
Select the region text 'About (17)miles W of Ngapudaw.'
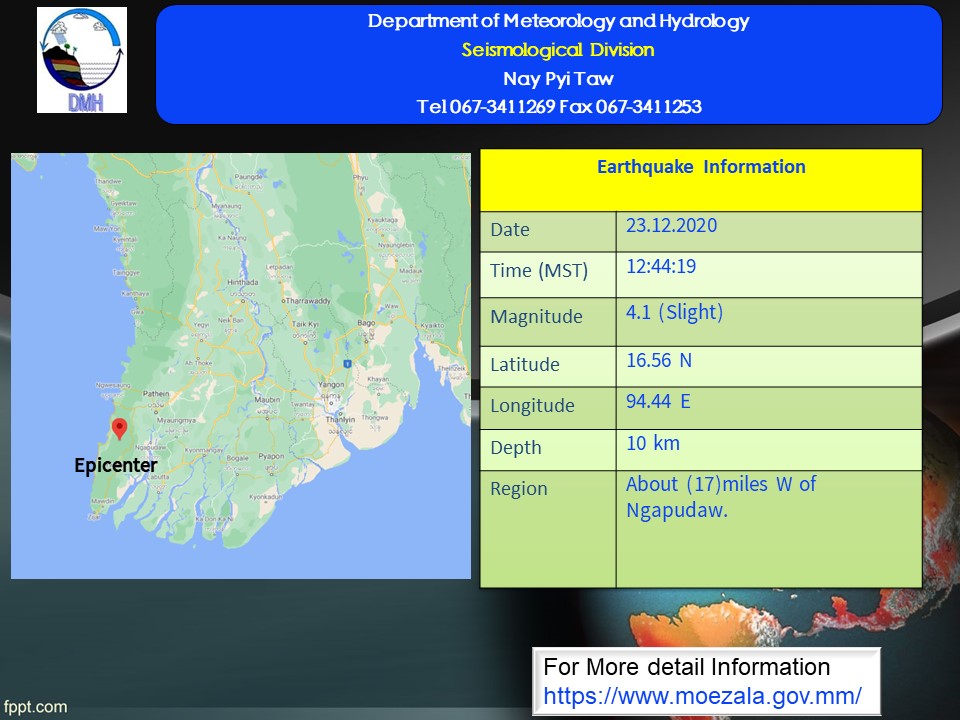pyautogui.click(x=721, y=497)
